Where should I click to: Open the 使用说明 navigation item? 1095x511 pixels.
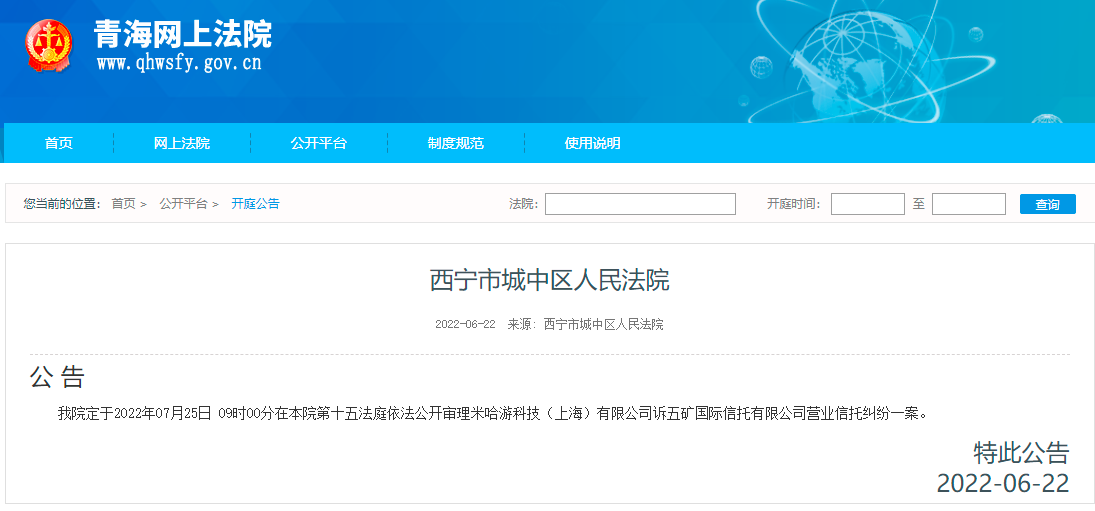tap(593, 143)
